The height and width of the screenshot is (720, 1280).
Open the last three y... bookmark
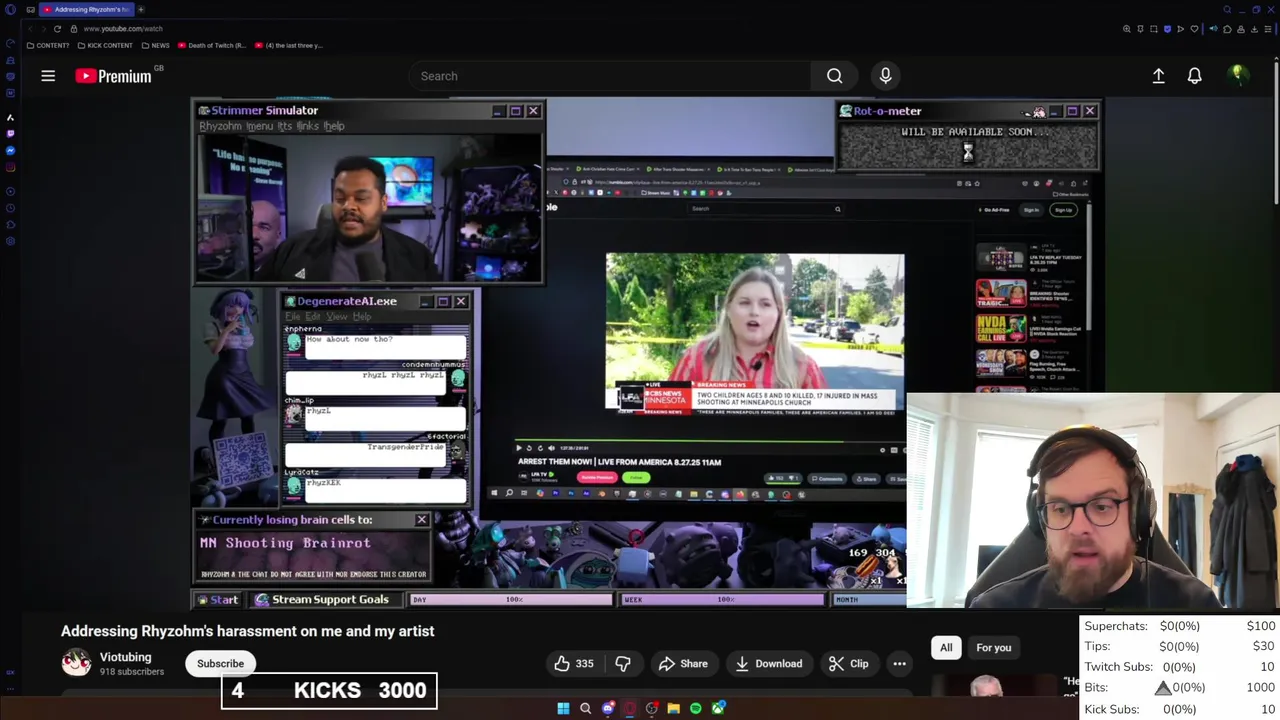pos(289,45)
